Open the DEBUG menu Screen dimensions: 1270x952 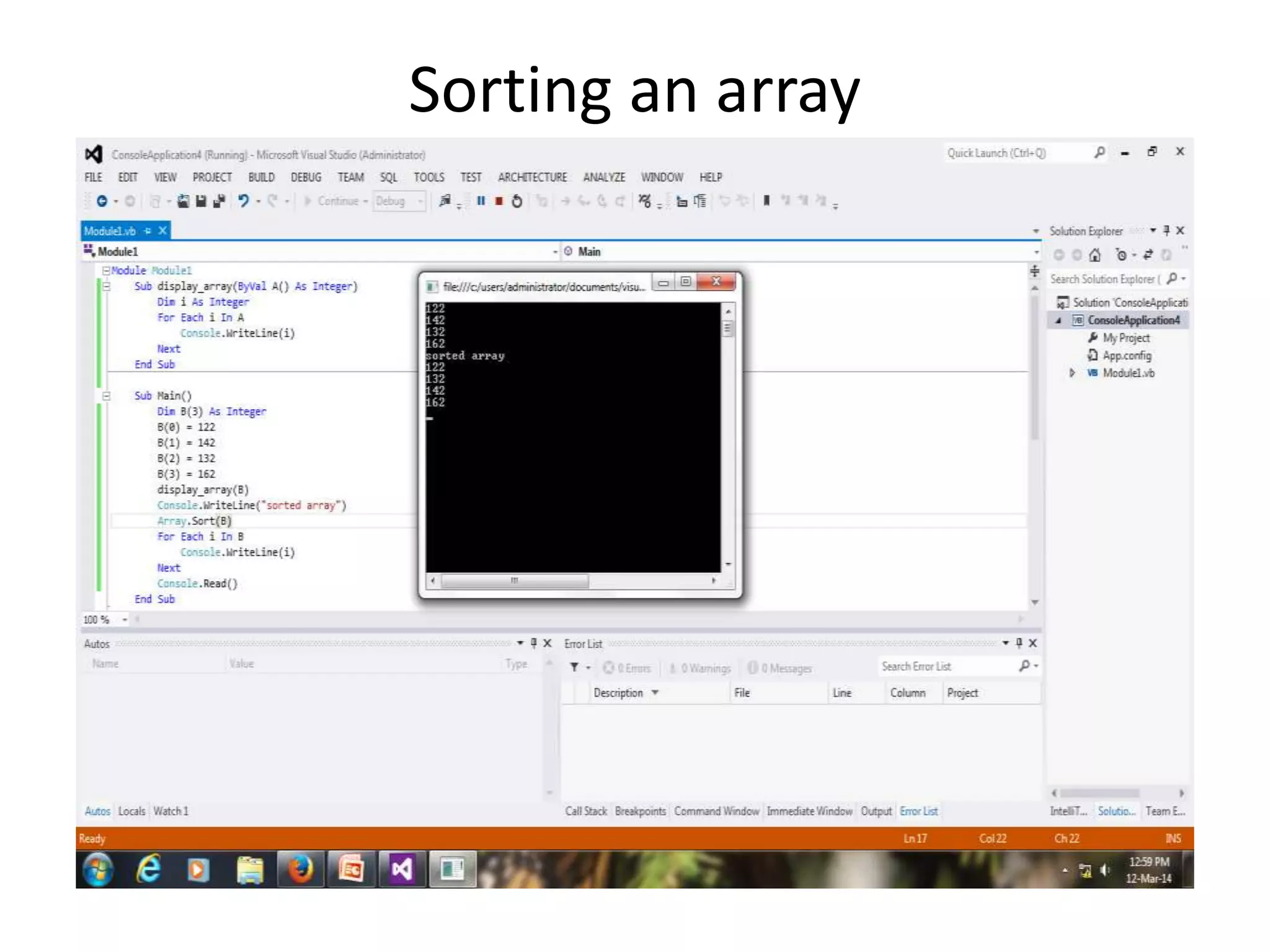tap(306, 177)
